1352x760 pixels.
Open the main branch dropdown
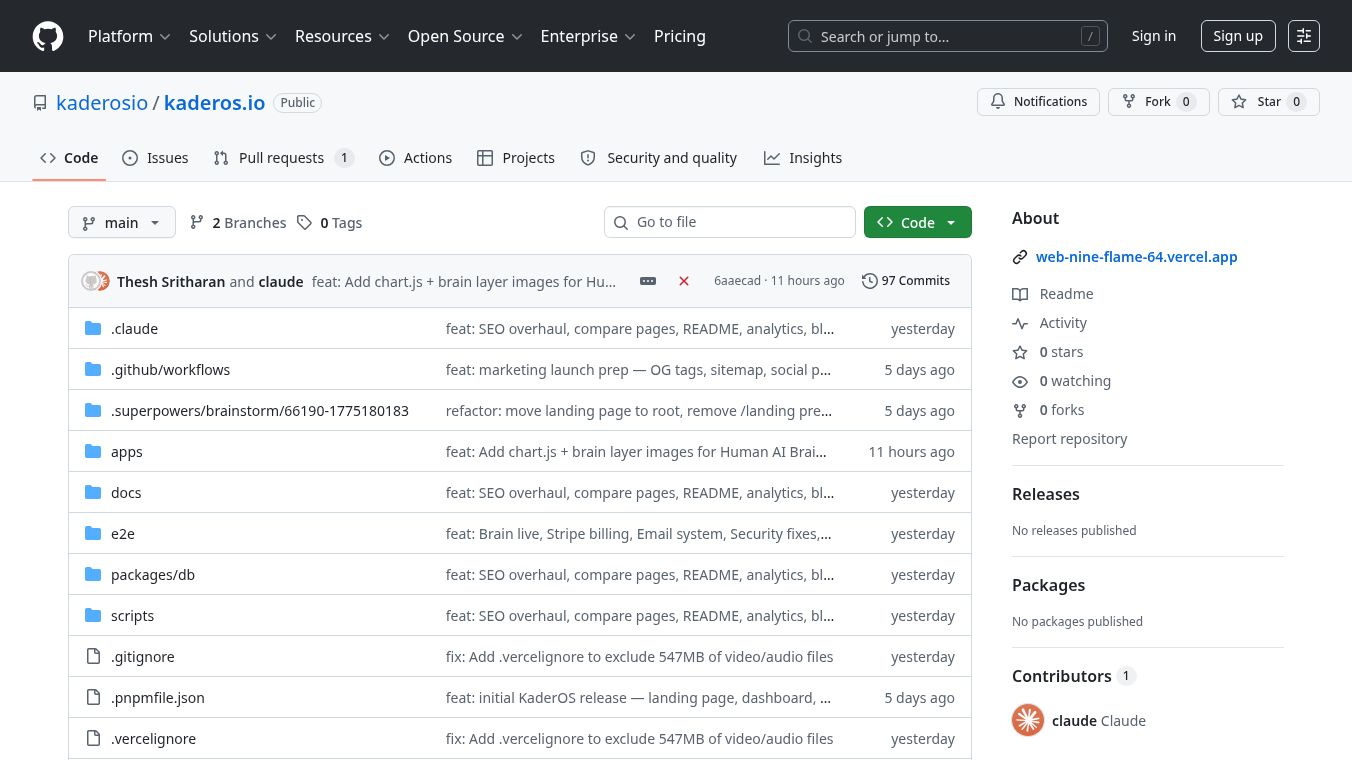(122, 222)
